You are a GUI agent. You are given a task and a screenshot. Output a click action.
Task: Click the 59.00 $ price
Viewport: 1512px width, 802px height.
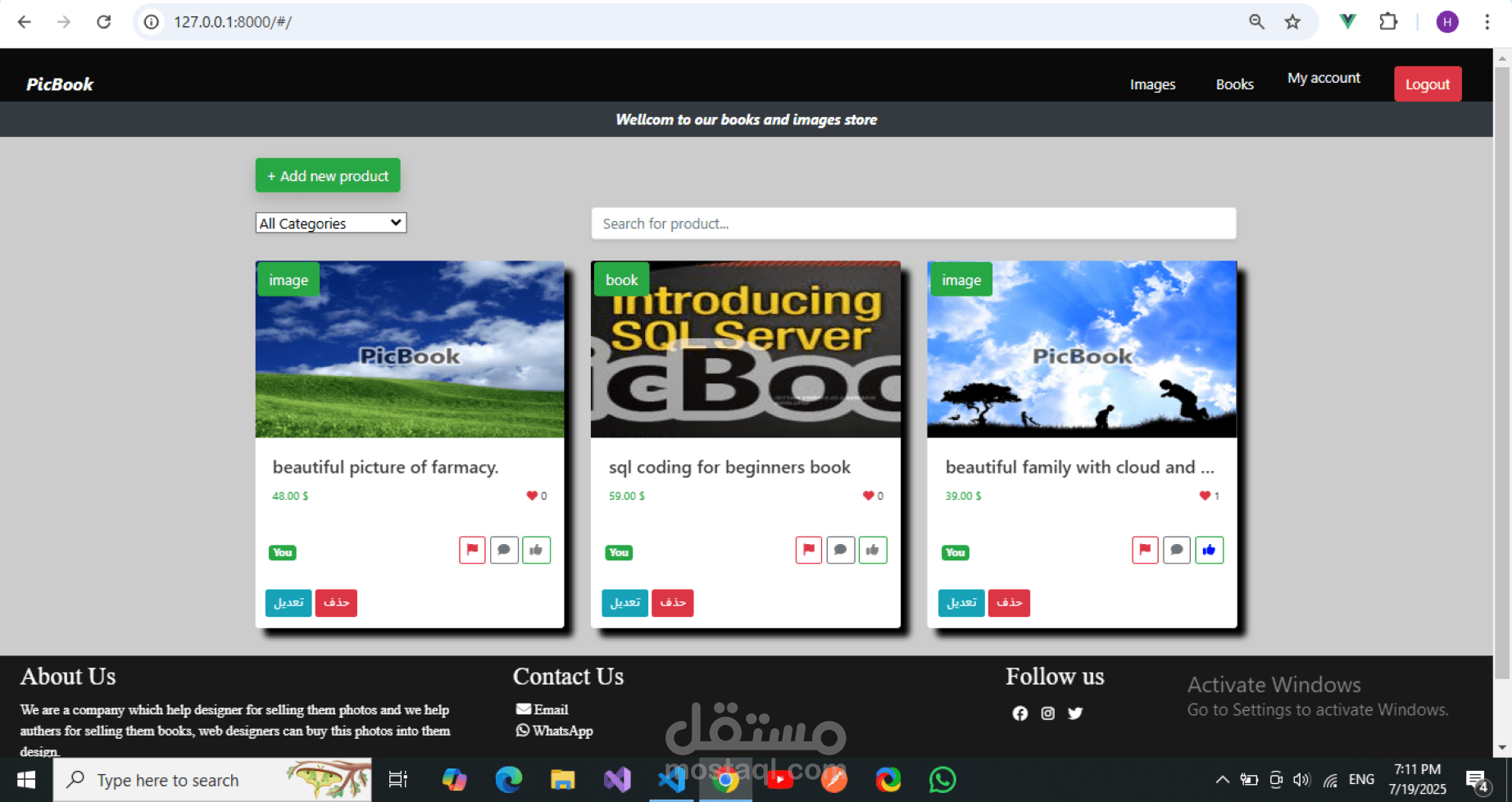[627, 496]
